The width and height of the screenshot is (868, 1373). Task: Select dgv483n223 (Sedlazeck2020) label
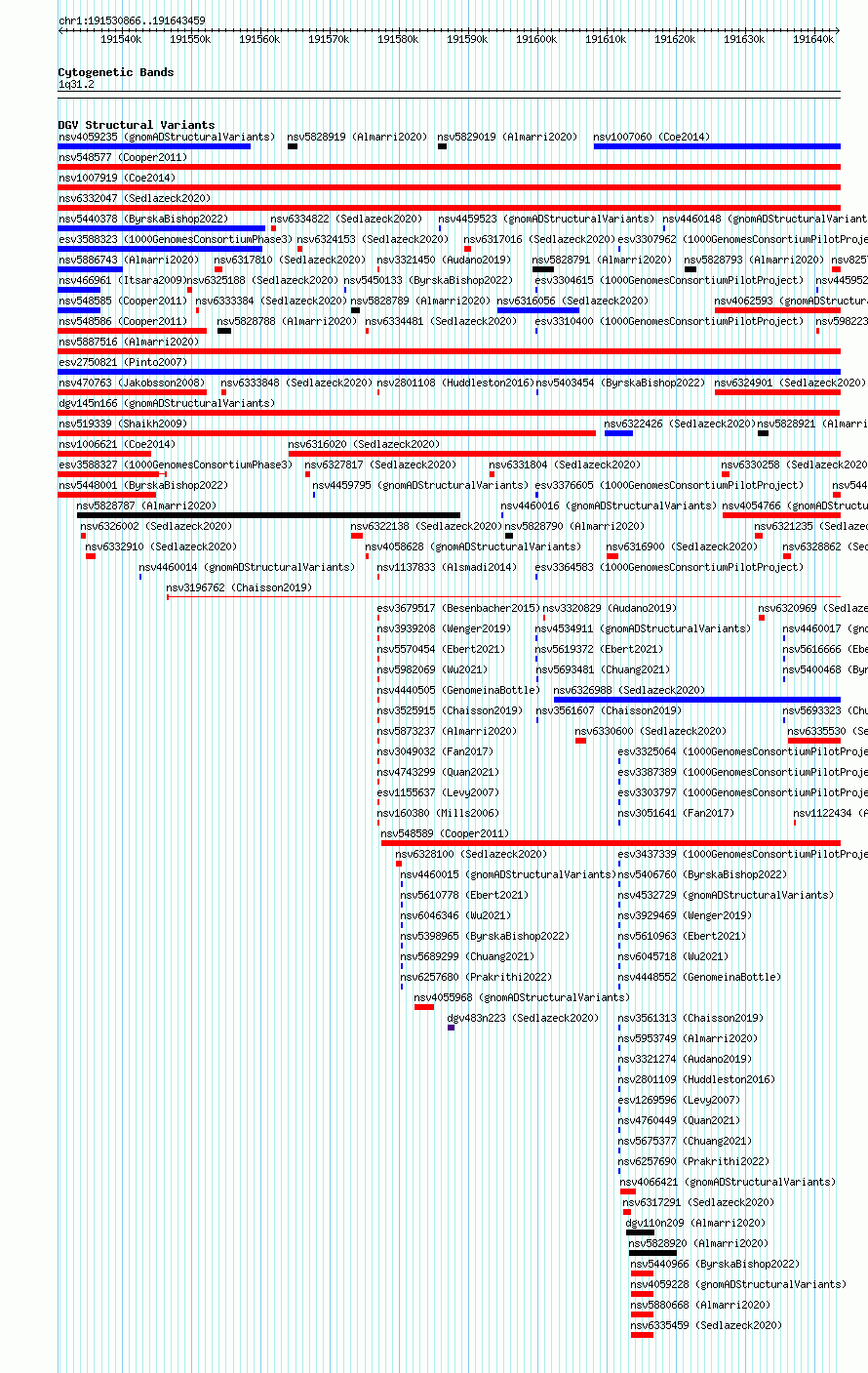click(524, 1018)
